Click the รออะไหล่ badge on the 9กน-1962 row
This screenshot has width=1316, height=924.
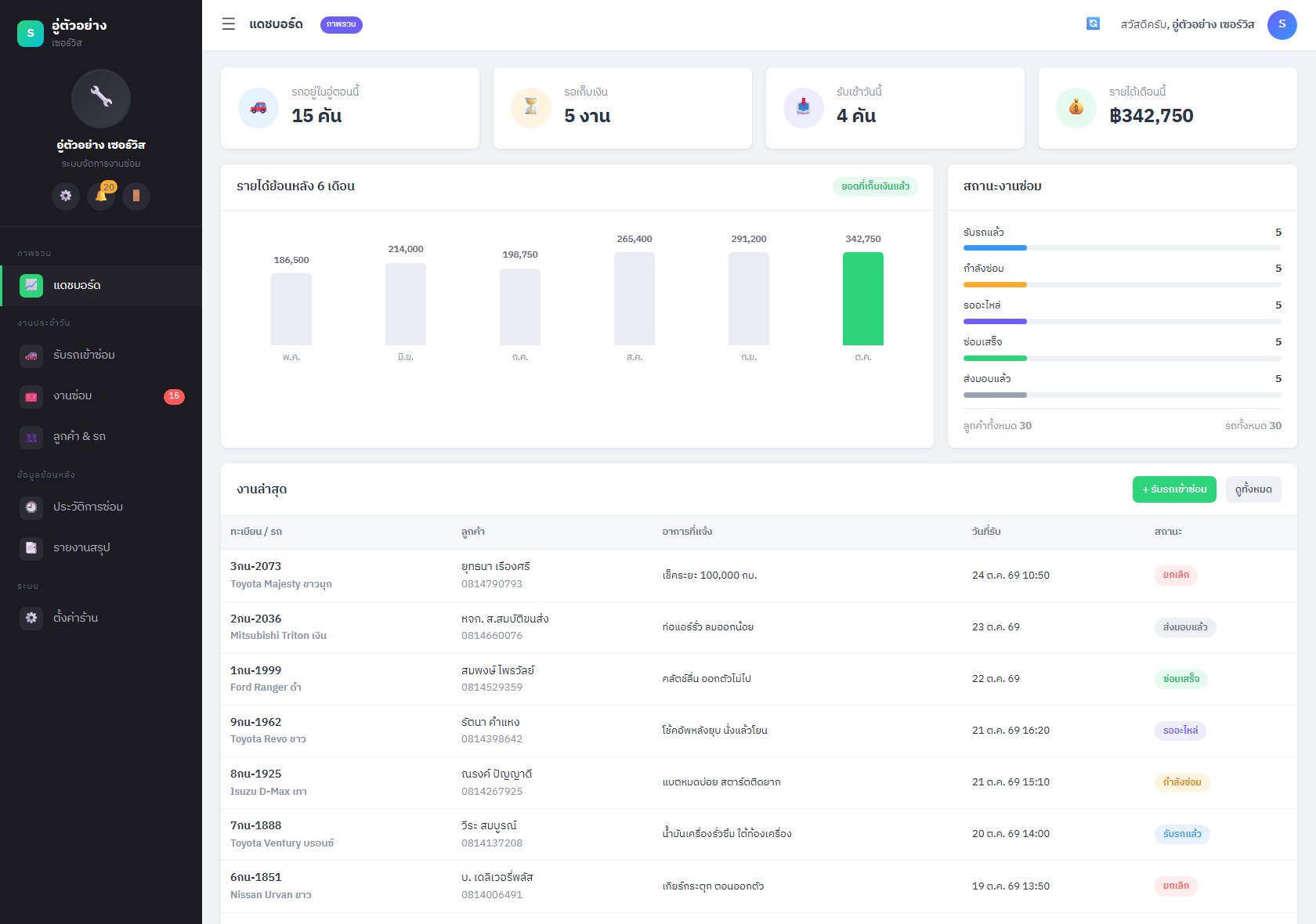1180,731
